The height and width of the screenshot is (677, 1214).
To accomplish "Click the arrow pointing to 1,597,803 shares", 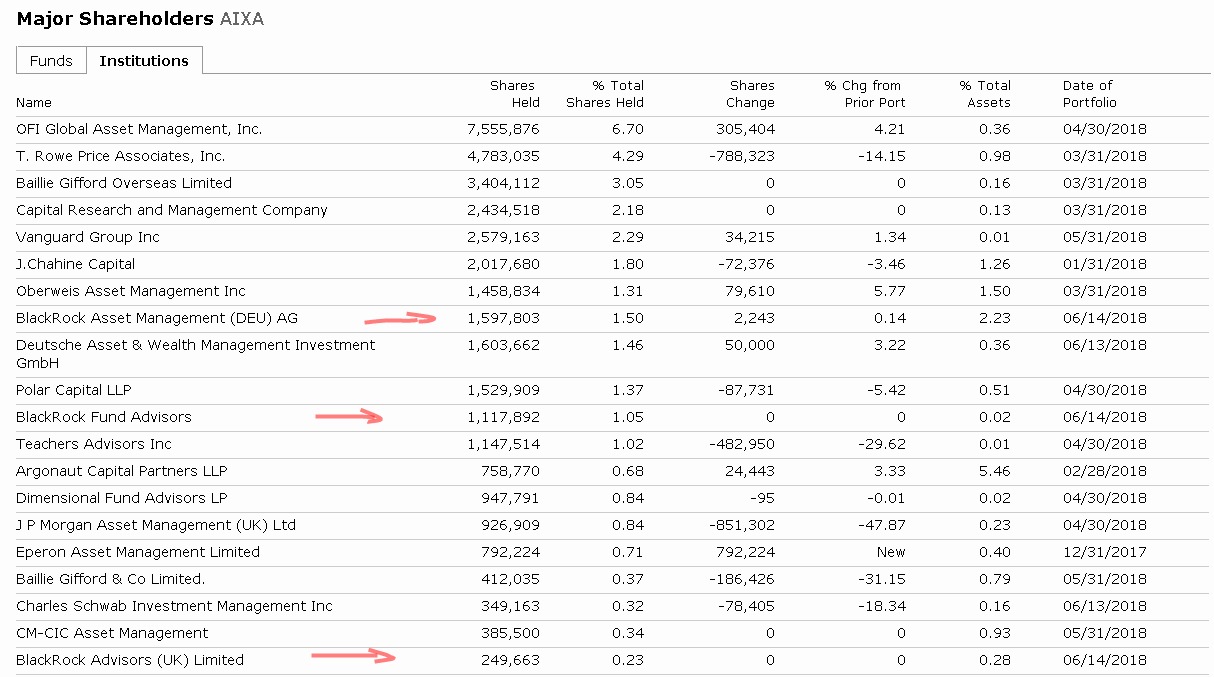I will pyautogui.click(x=401, y=319).
